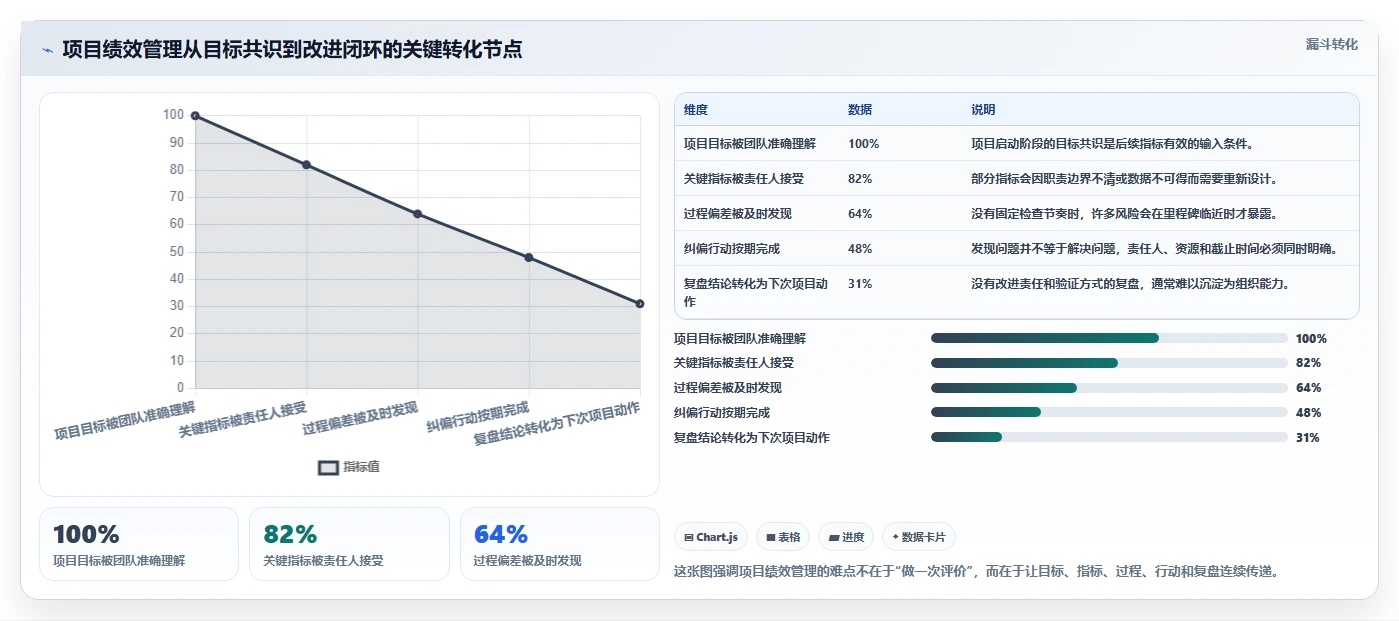Click the 漏斗转化 tag in the header
This screenshot has width=1399, height=621.
click(1331, 44)
